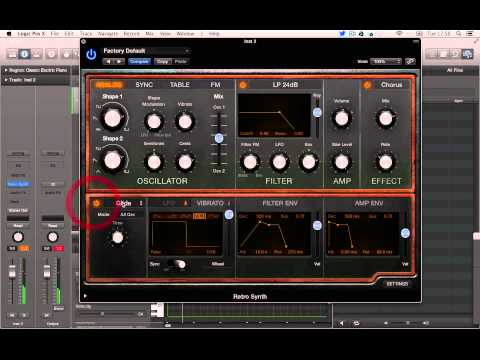Image resolution: width=480 pixels, height=360 pixels.
Task: Click the Shape Modulation knob
Action: click(154, 122)
